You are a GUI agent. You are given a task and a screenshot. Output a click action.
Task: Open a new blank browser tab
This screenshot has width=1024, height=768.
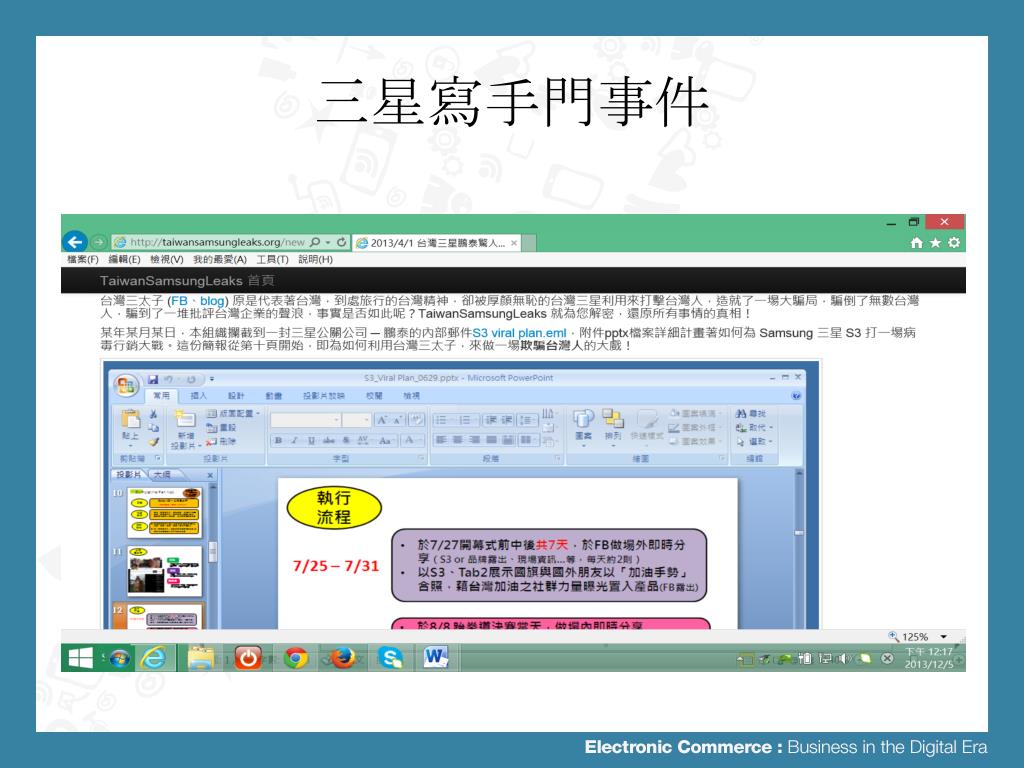tap(529, 243)
